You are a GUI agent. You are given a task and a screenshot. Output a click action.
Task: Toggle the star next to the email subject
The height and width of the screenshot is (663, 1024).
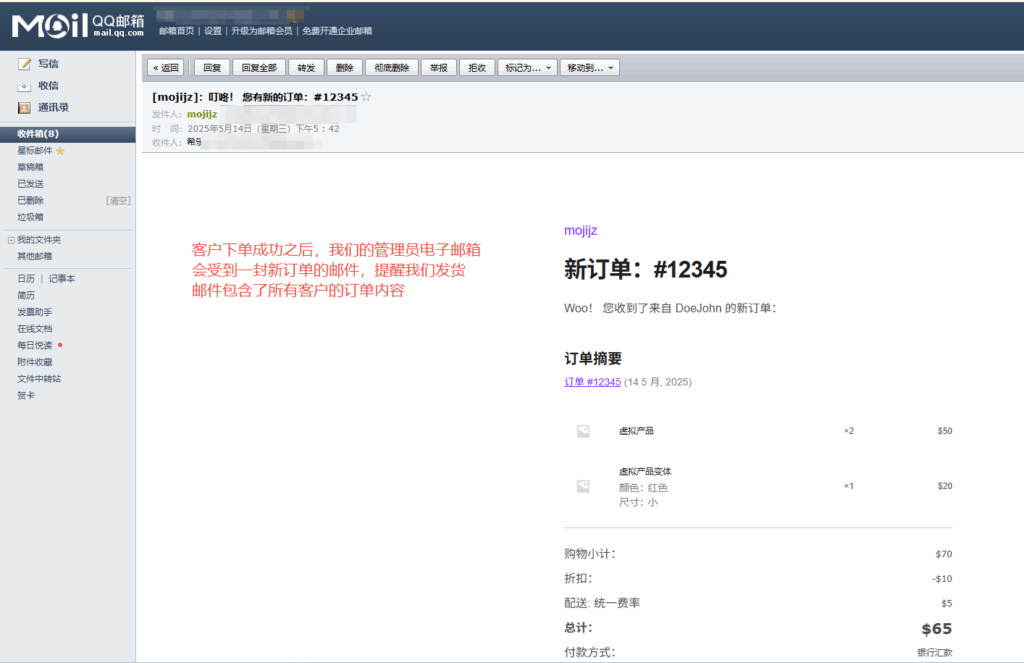(x=366, y=97)
